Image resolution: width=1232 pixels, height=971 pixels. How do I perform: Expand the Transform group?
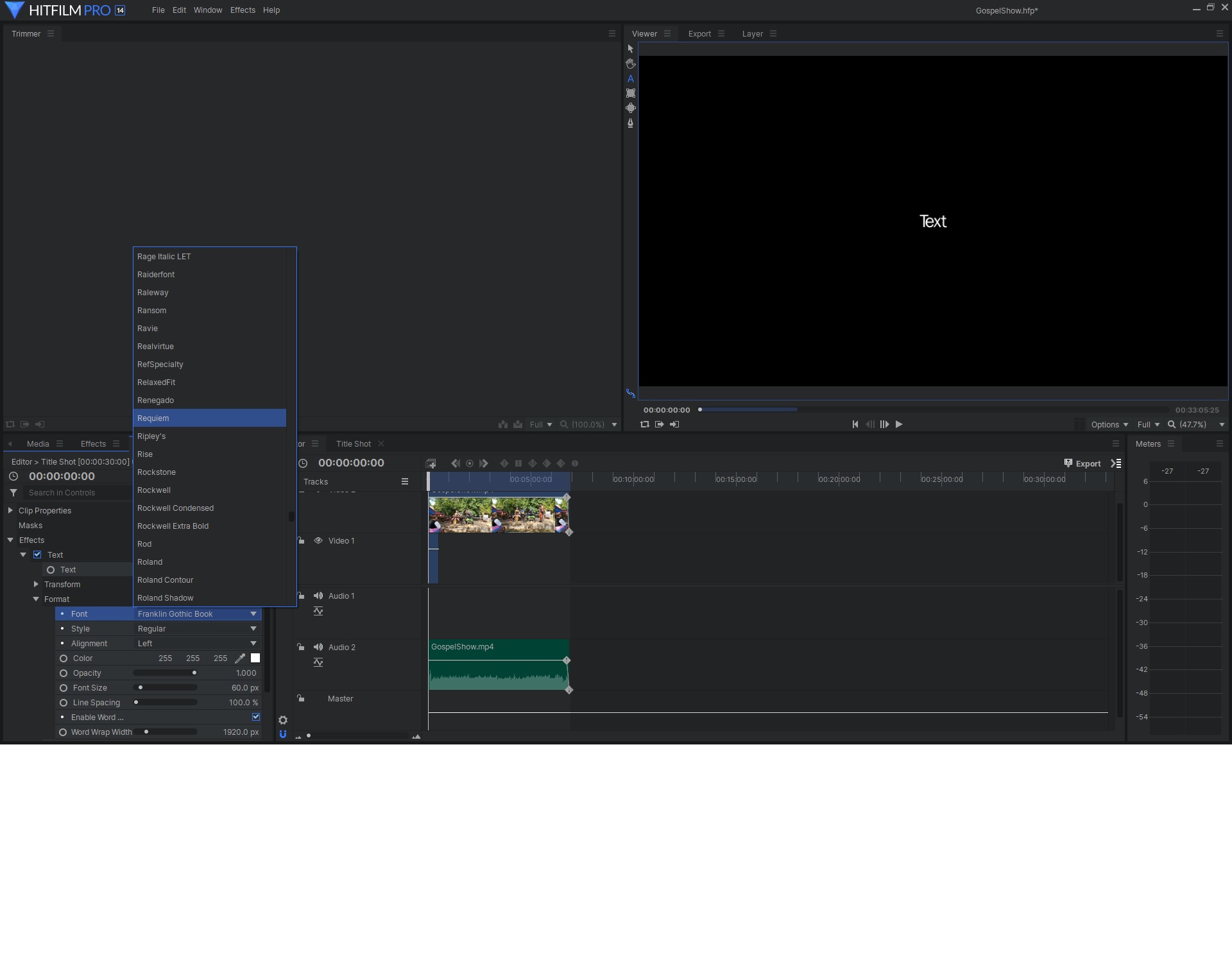[36, 584]
